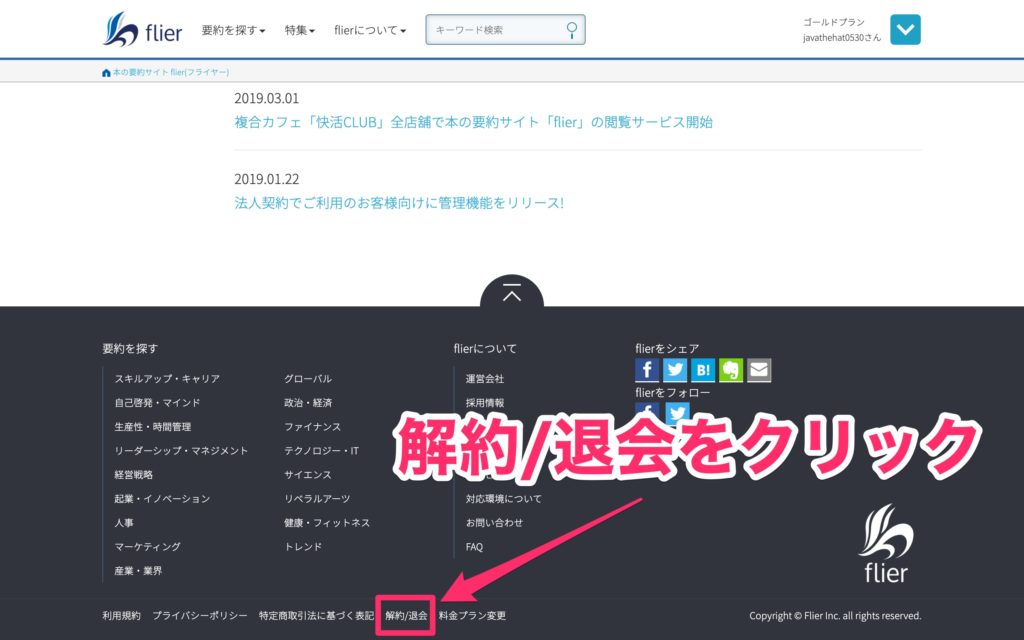
Task: Open the flierについて header menu
Action: [370, 30]
